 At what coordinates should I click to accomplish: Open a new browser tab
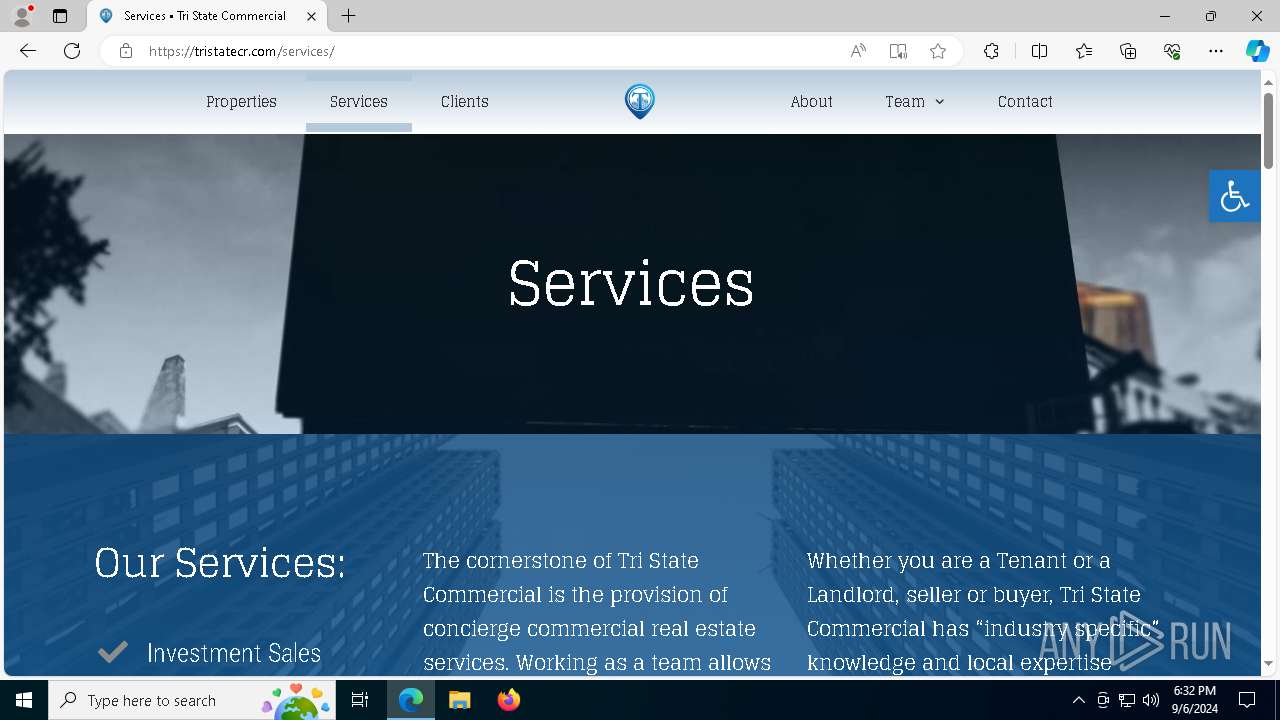(348, 16)
